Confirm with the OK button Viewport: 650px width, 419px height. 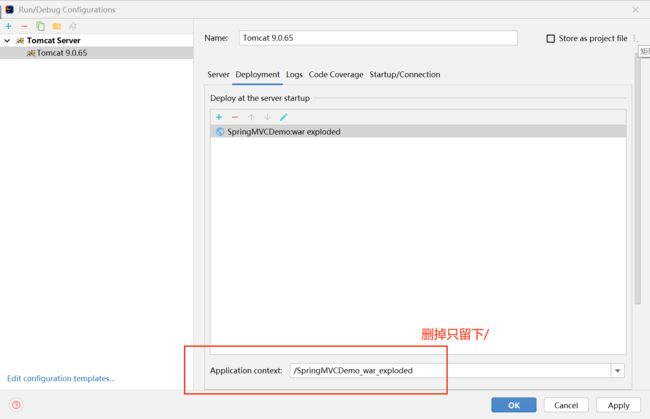514,405
